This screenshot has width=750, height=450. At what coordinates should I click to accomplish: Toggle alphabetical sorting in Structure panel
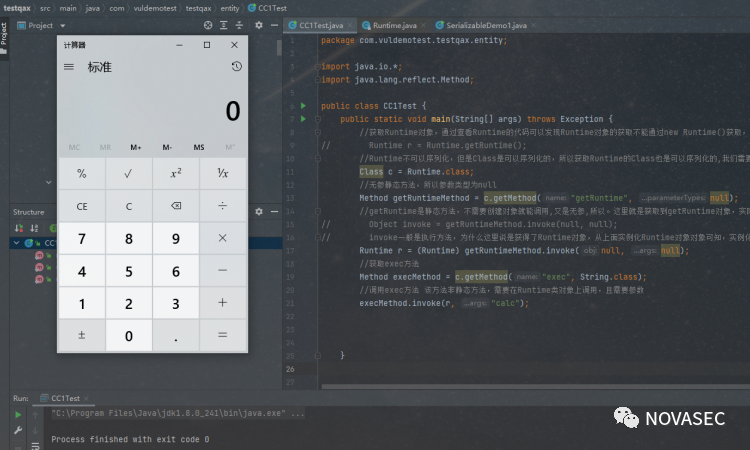[x=34, y=228]
